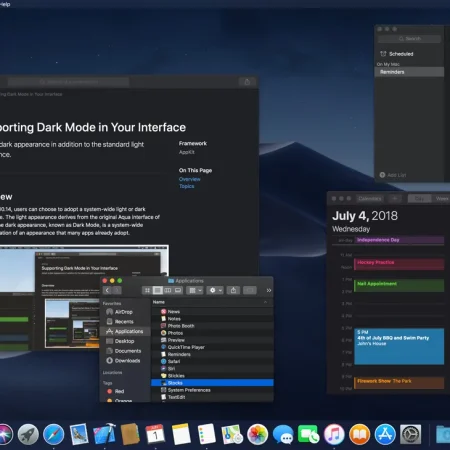This screenshot has height=450, width=450.
Task: Open Finder action gear dropdown
Action: pos(215,290)
